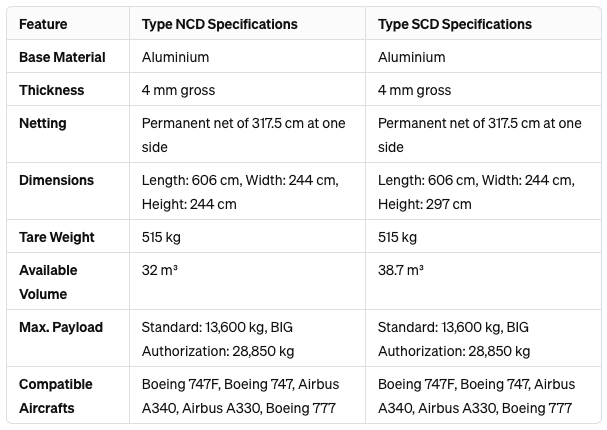Click the Tare Weight row label
The image size is (607, 430).
(x=57, y=237)
